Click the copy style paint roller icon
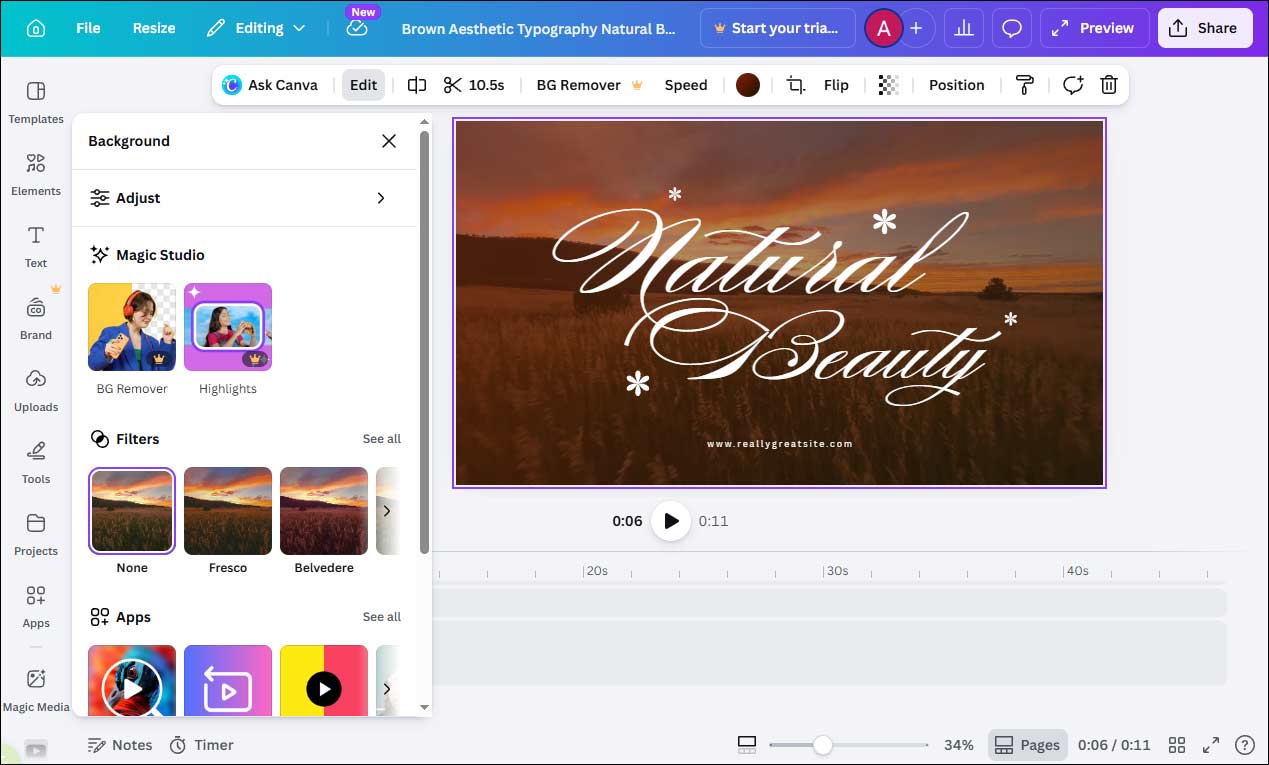Viewport: 1269px width, 765px height. pyautogui.click(x=1024, y=85)
